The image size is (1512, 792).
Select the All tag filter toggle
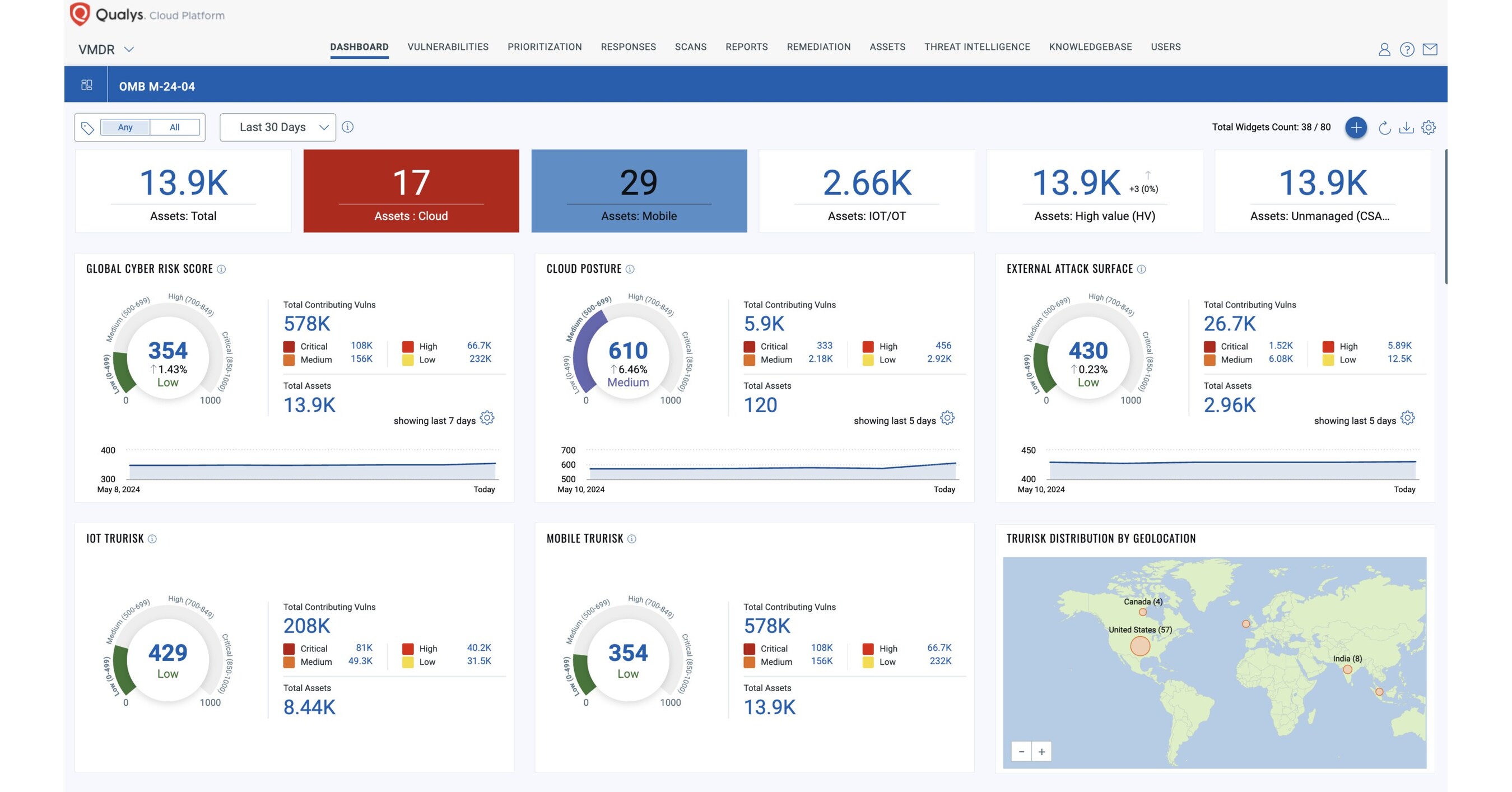(175, 127)
